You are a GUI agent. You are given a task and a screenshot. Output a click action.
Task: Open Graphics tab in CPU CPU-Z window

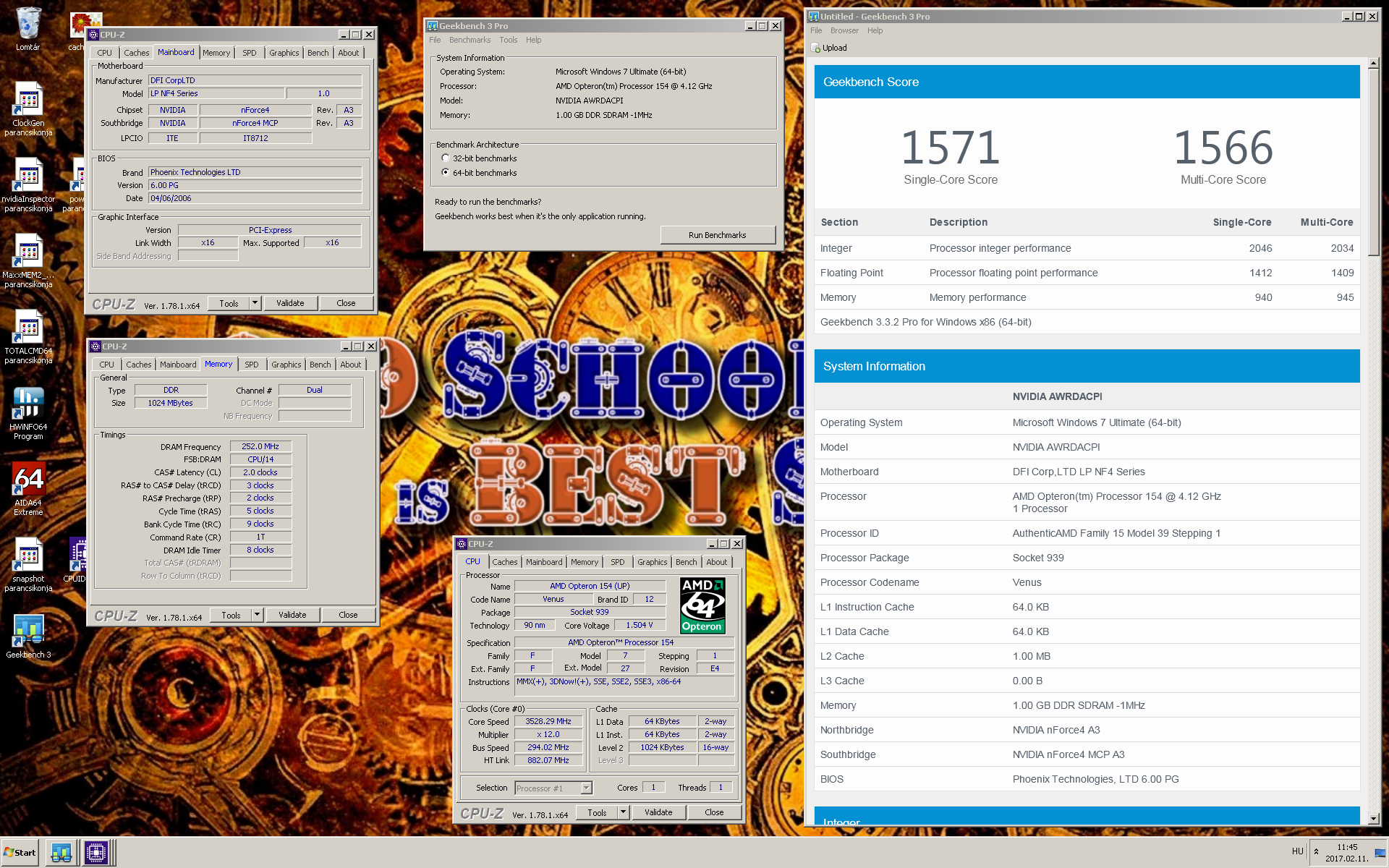tap(653, 562)
